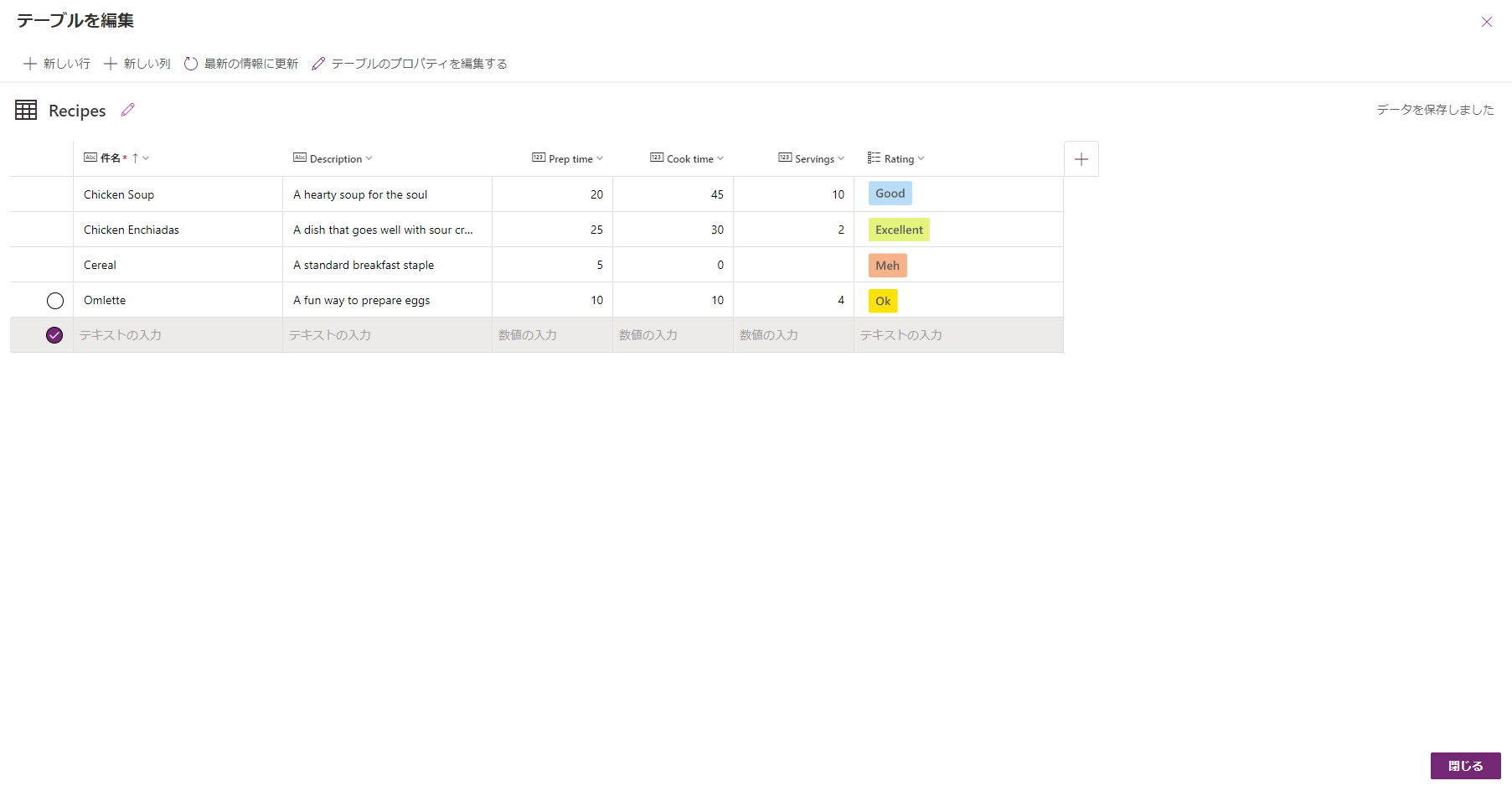This screenshot has height=791, width=1512.
Task: Click the new row Servings number input
Action: (793, 335)
